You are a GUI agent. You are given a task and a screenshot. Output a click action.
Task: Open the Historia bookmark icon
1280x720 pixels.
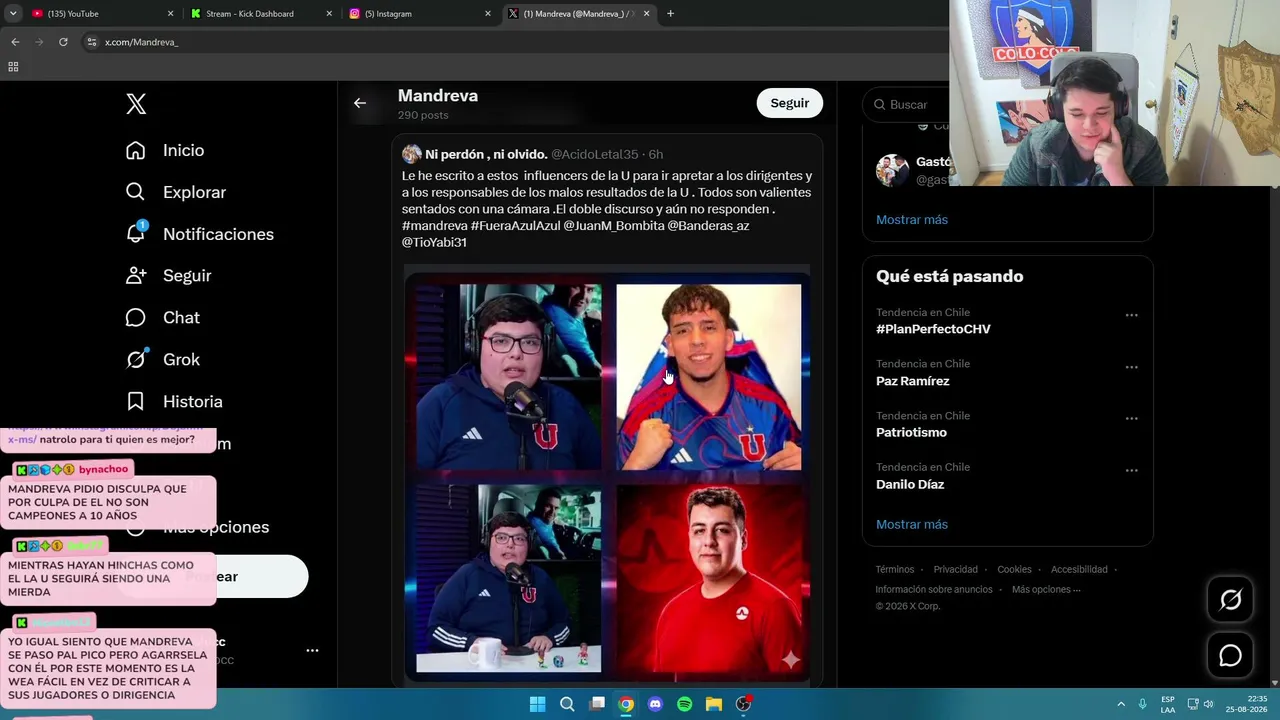click(136, 401)
